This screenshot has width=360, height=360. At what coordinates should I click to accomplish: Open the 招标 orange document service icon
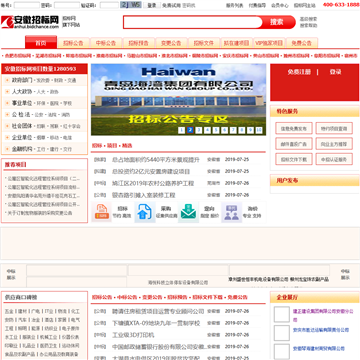tap(101, 212)
